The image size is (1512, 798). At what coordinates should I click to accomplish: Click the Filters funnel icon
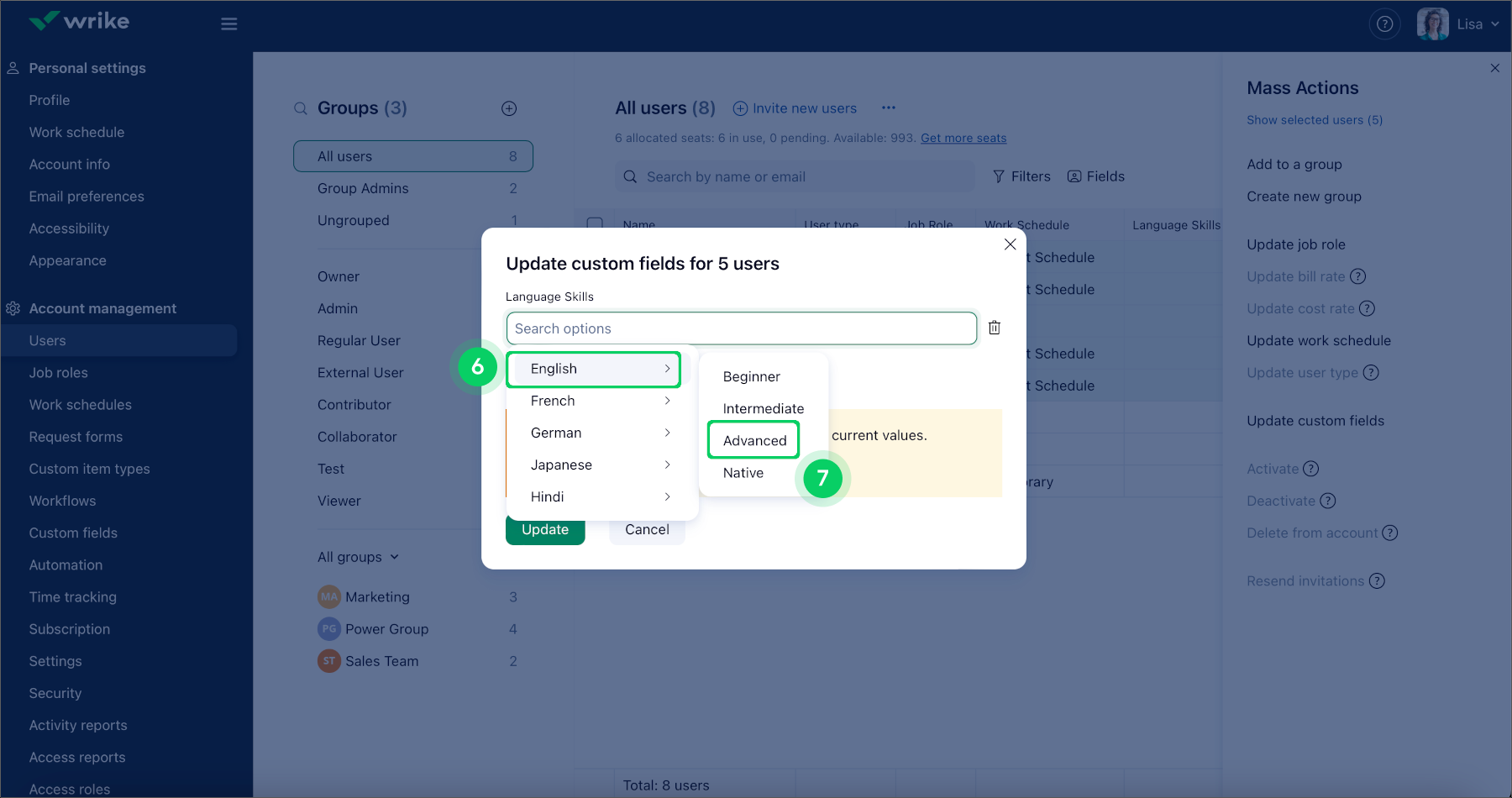pyautogui.click(x=999, y=176)
